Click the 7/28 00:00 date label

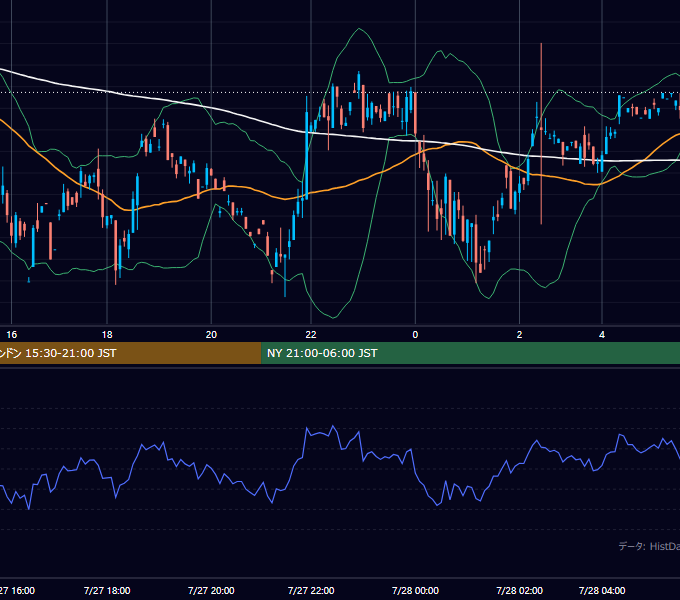(x=415, y=590)
